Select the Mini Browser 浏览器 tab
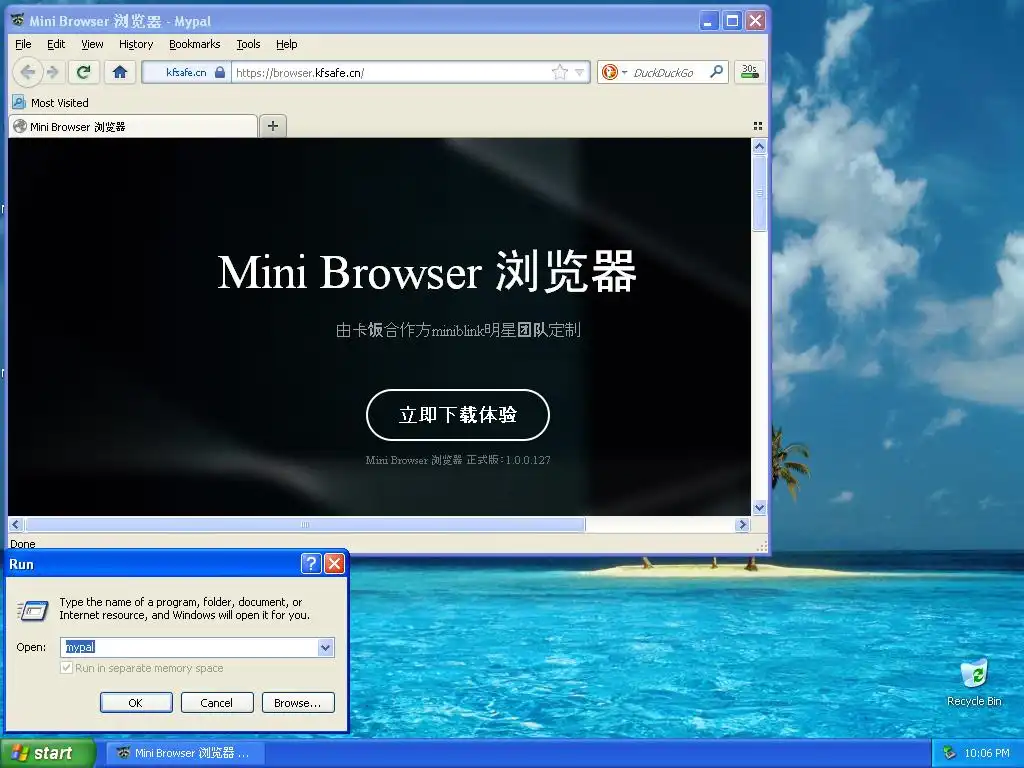 (x=133, y=126)
